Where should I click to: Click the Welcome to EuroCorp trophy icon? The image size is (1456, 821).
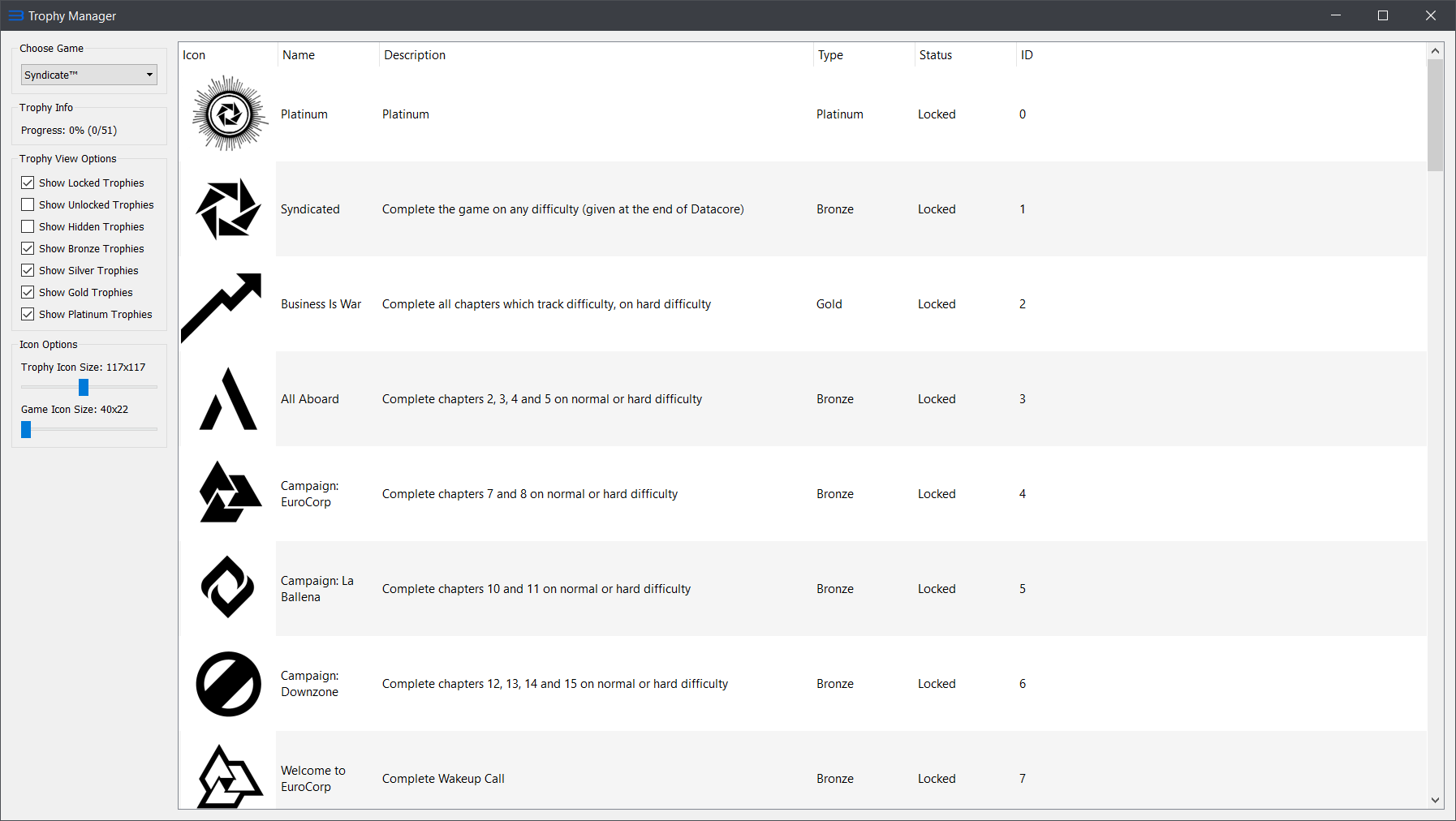click(x=230, y=776)
